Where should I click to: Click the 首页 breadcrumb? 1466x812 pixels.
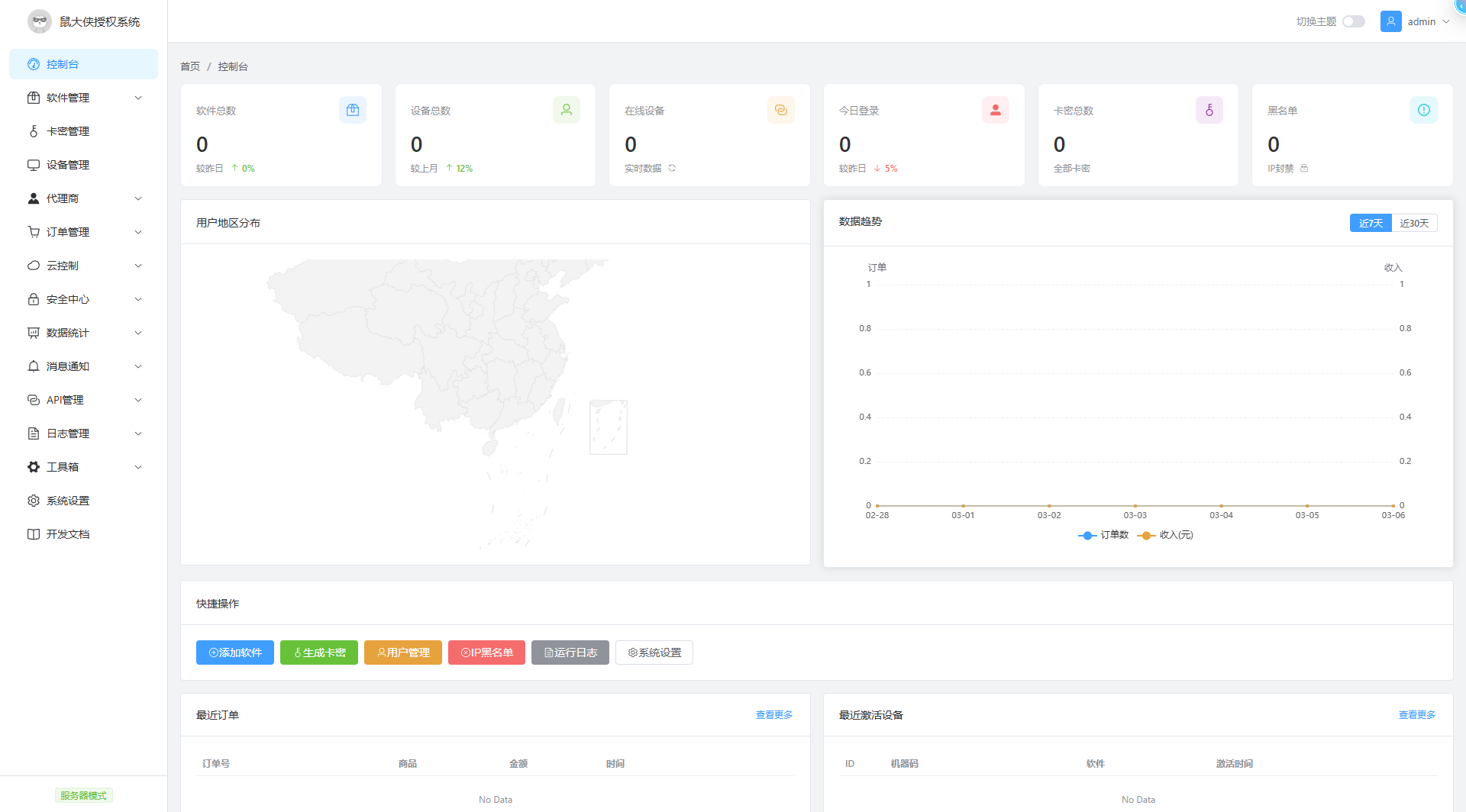coord(190,66)
